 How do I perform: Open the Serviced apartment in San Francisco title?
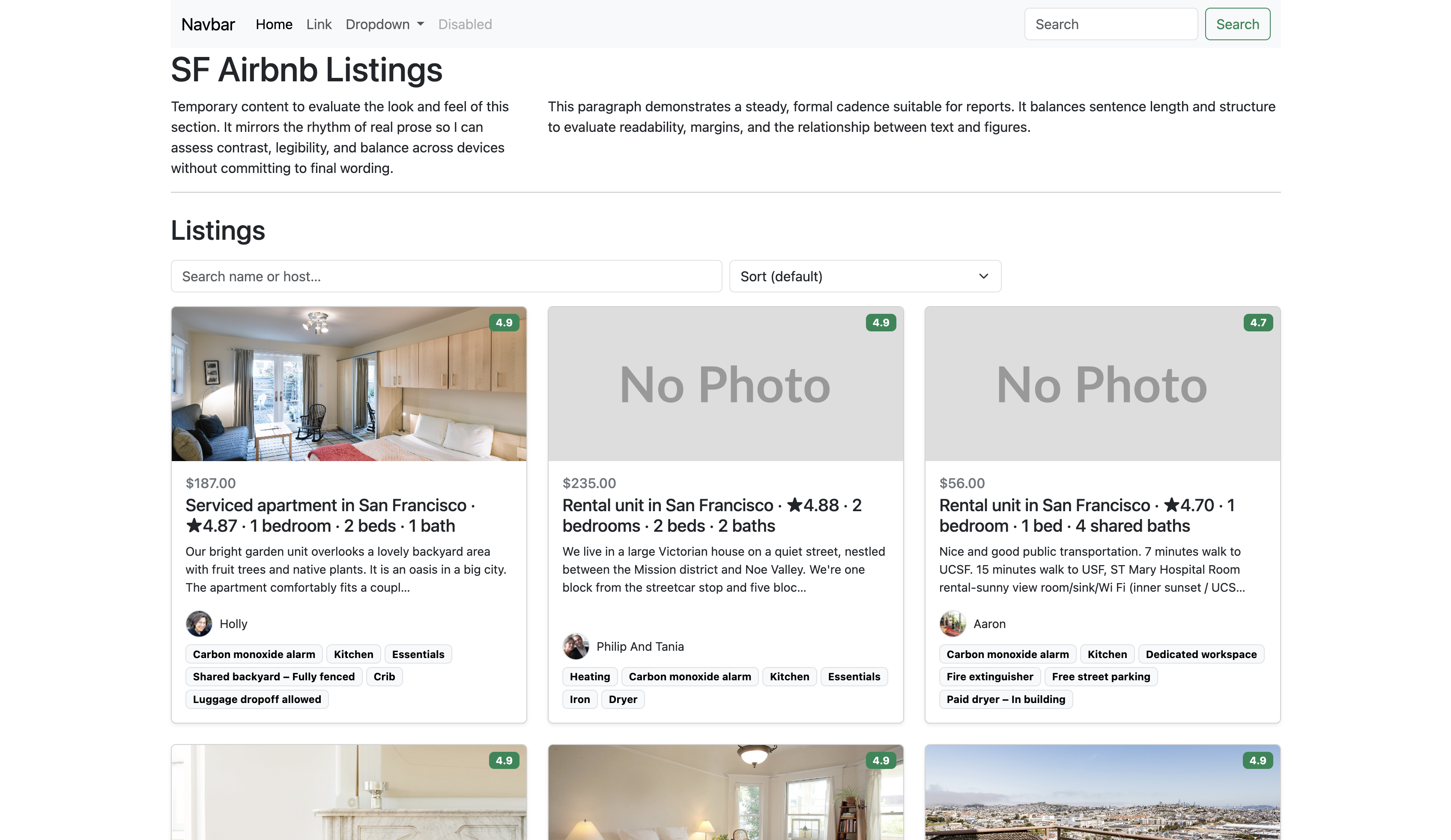pyautogui.click(x=330, y=515)
